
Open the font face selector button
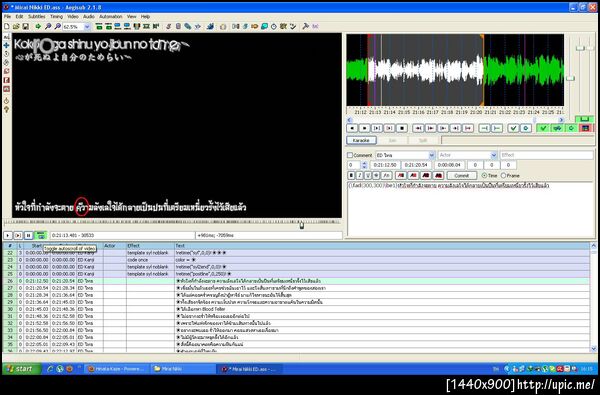(386, 175)
